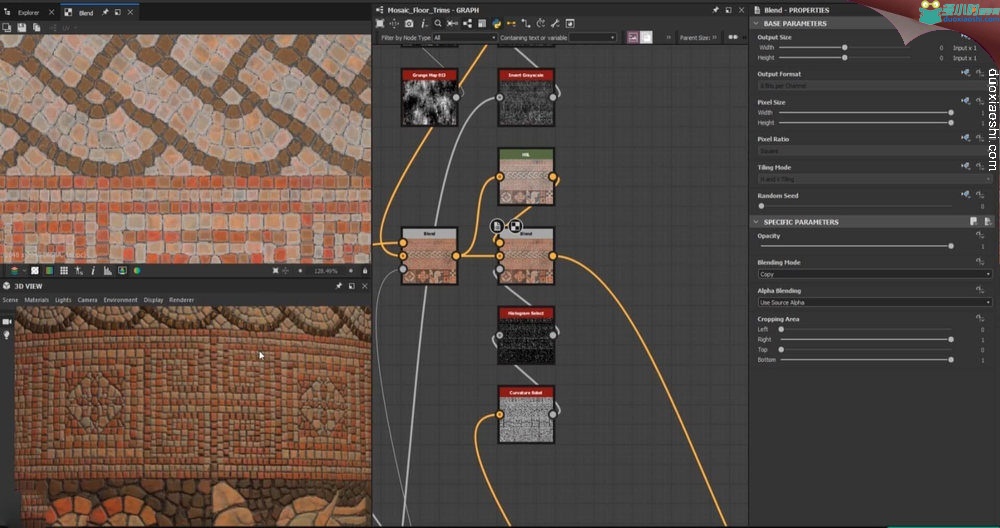Open histogram icon in 2D view bottom bar
The width and height of the screenshot is (1000, 528).
(107, 271)
